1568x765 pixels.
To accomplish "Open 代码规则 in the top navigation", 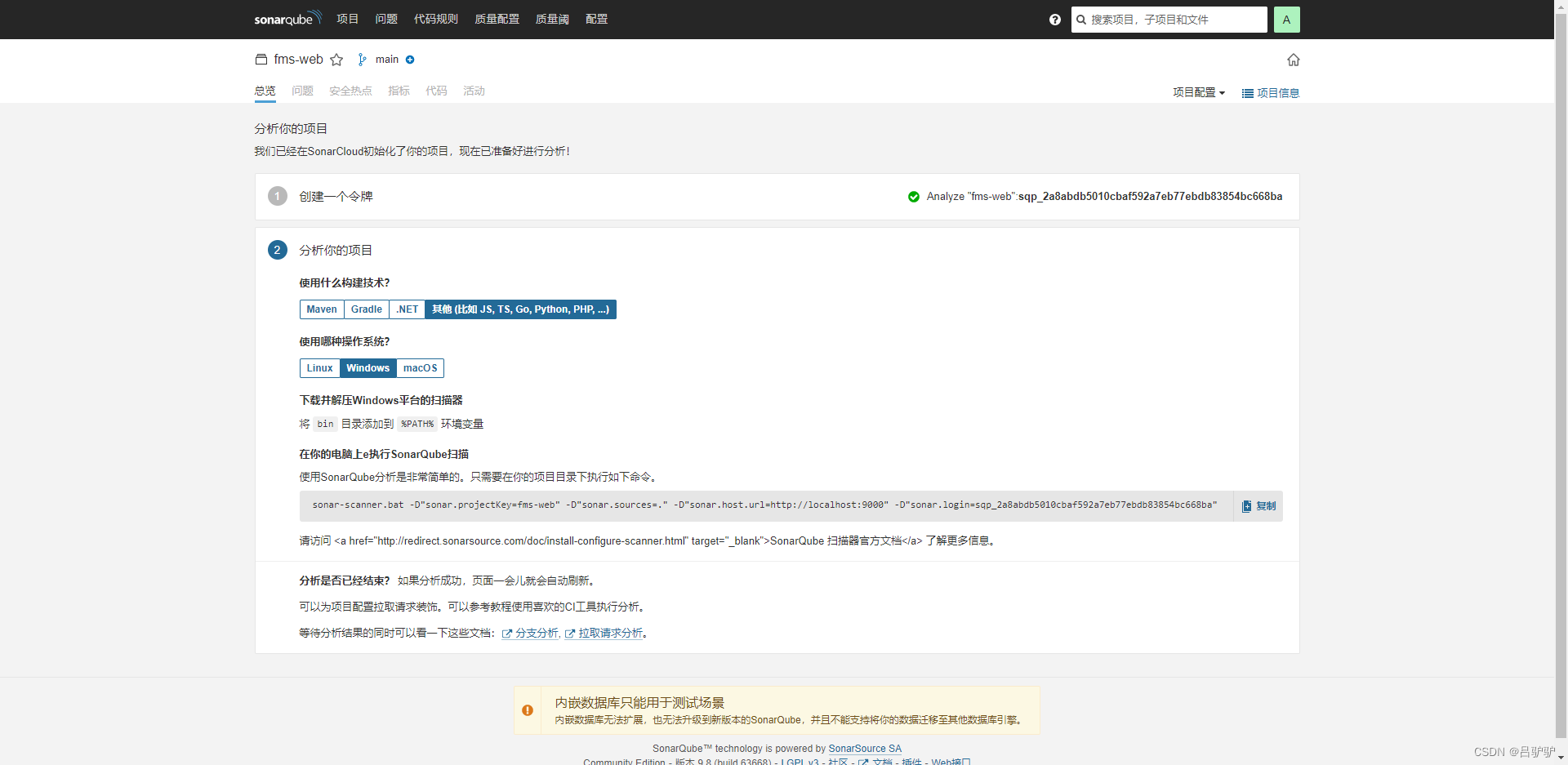I will (x=436, y=19).
